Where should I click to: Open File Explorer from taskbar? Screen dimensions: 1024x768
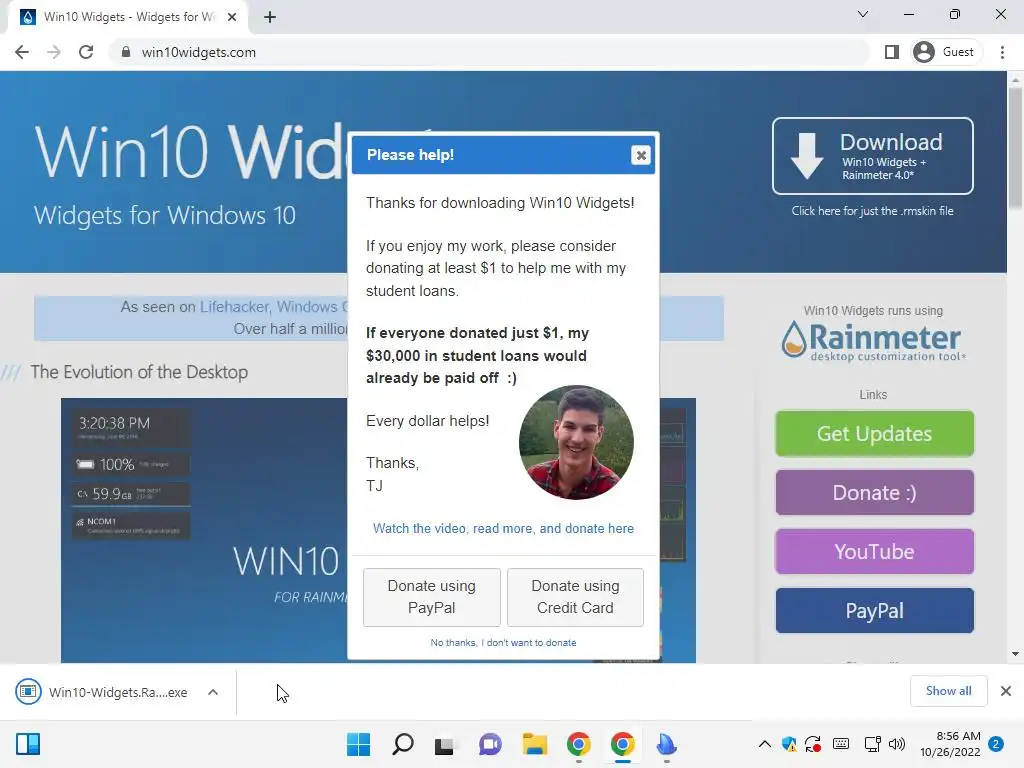point(534,744)
